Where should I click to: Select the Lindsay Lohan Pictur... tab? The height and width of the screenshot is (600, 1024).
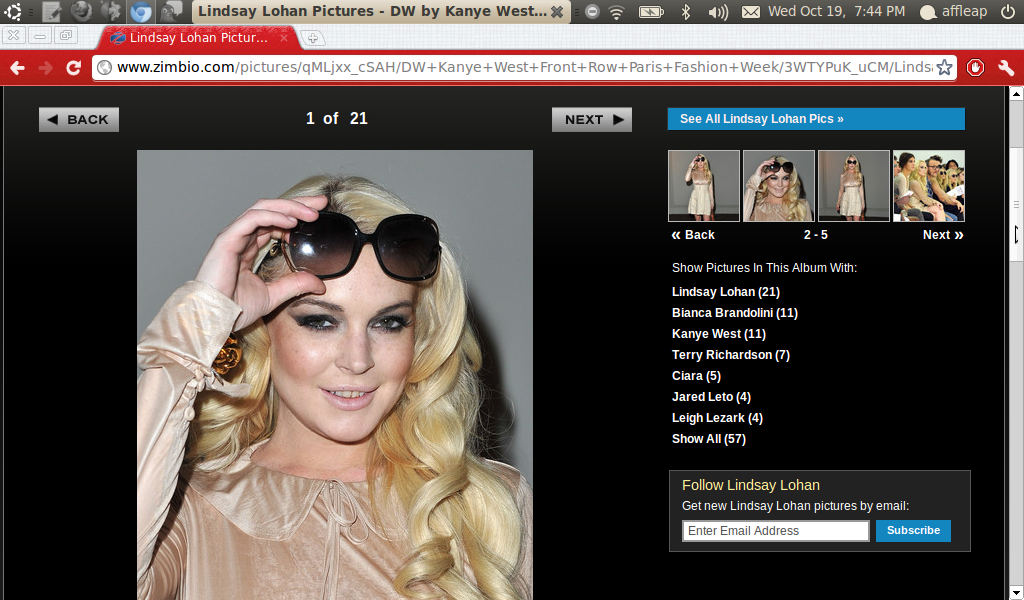coord(198,38)
